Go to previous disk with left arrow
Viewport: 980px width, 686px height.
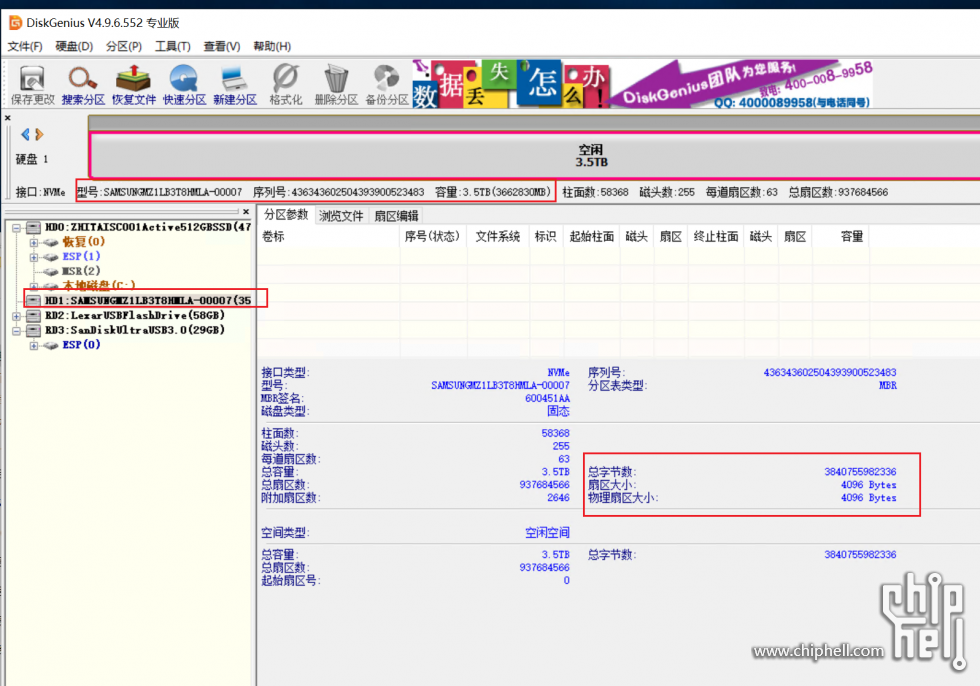pyautogui.click(x=25, y=134)
